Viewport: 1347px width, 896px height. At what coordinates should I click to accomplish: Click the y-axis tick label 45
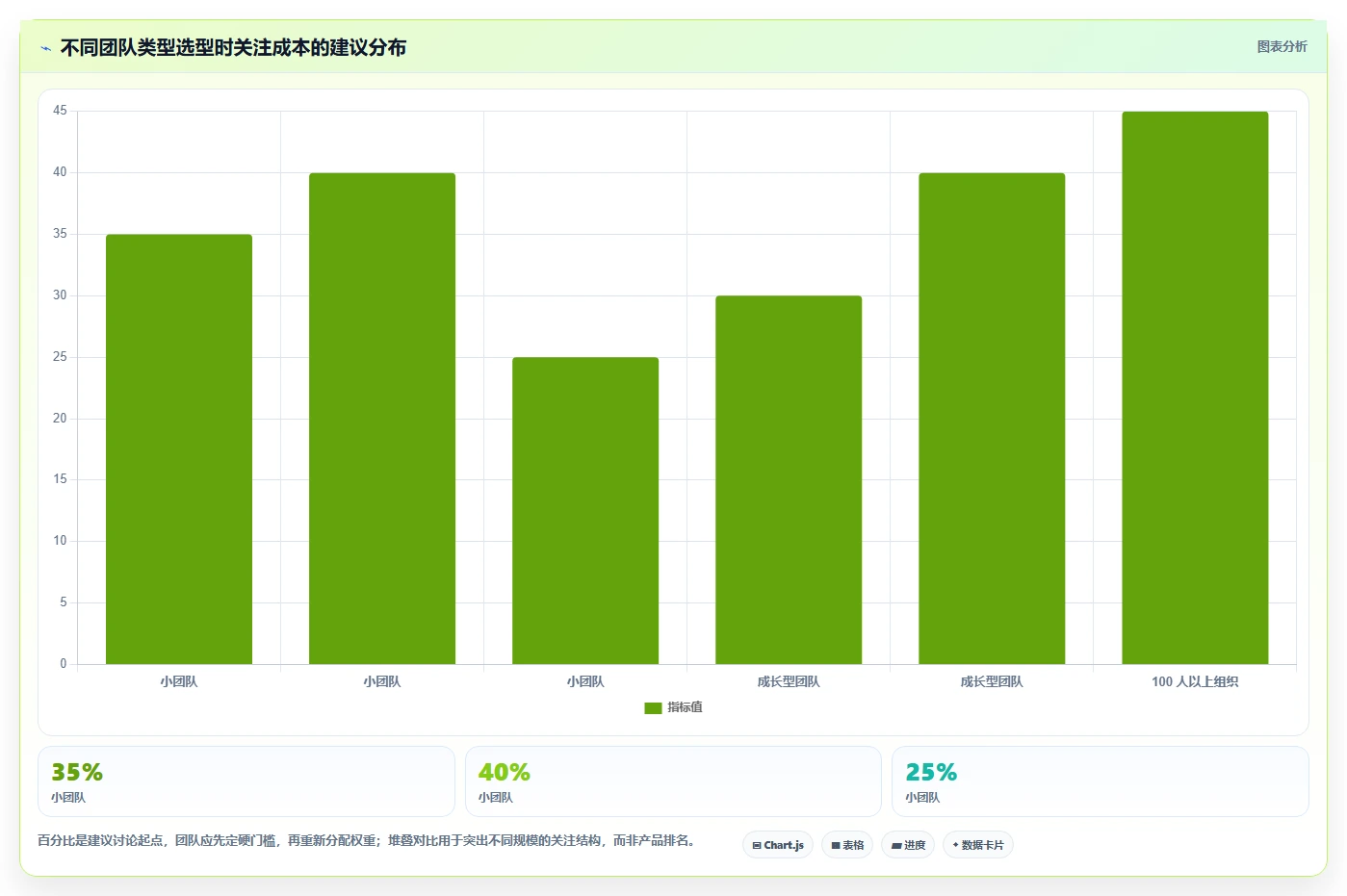60,111
